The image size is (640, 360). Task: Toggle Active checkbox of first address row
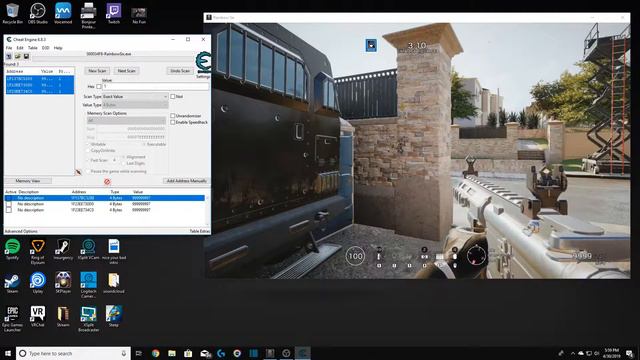9,198
